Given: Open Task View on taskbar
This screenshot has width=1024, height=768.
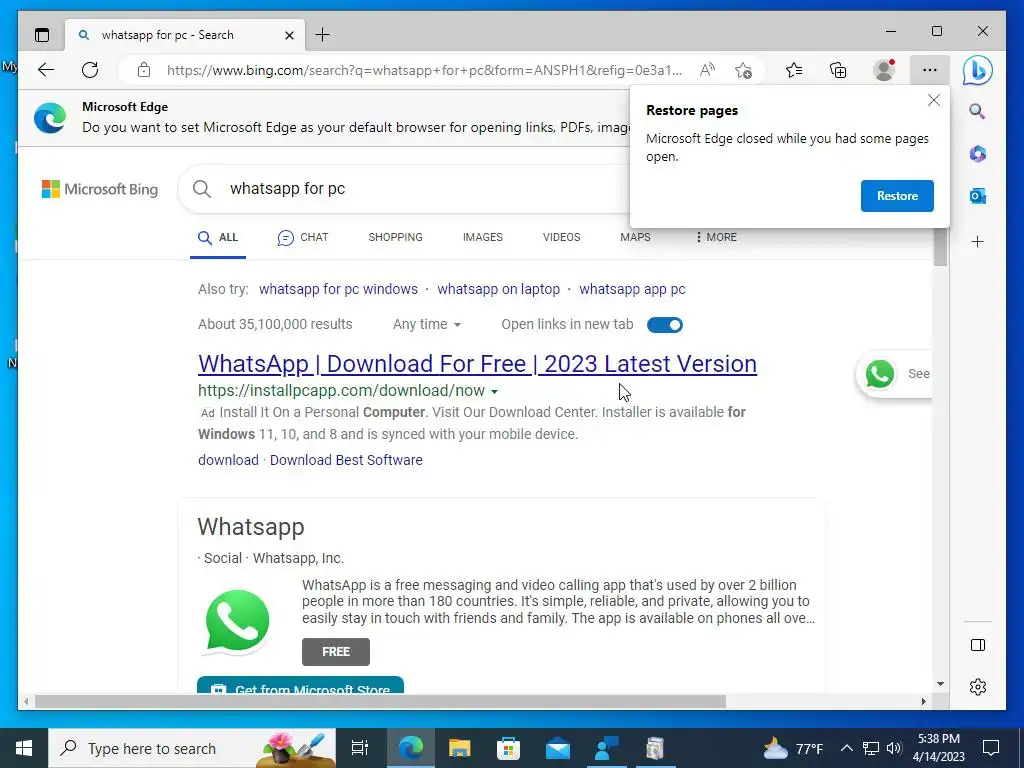Looking at the screenshot, I should (x=360, y=748).
